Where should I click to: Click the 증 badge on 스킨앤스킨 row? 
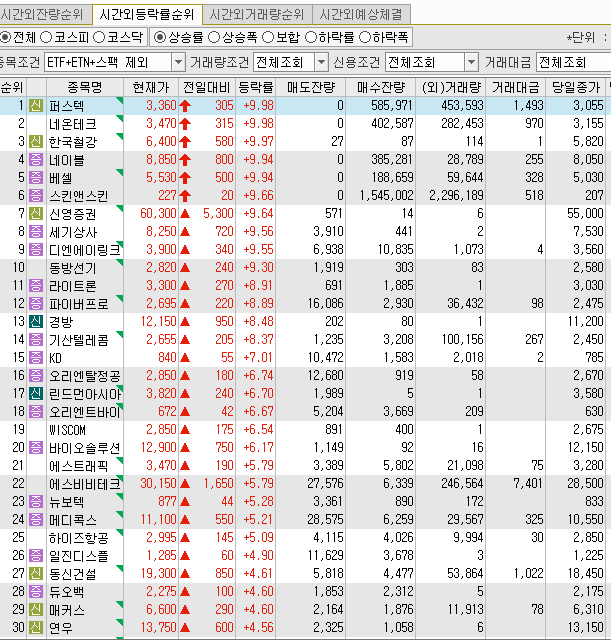[36, 196]
